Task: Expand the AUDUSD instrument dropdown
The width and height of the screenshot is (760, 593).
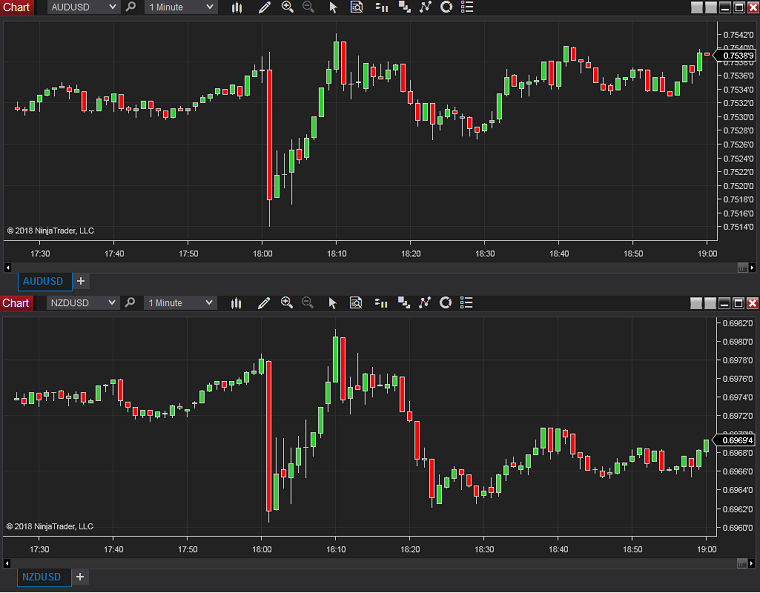Action: (113, 7)
